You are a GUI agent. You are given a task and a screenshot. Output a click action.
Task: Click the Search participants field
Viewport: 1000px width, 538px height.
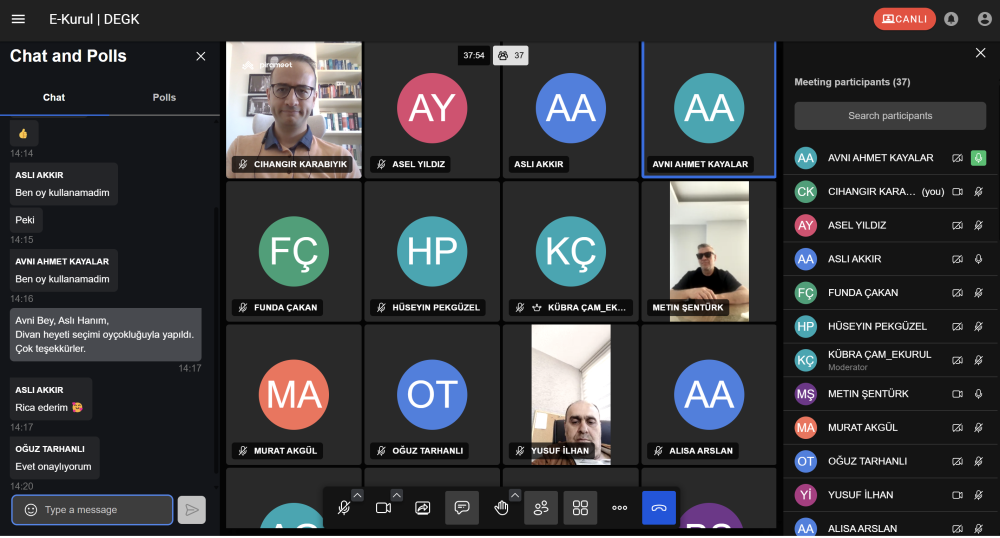[890, 116]
